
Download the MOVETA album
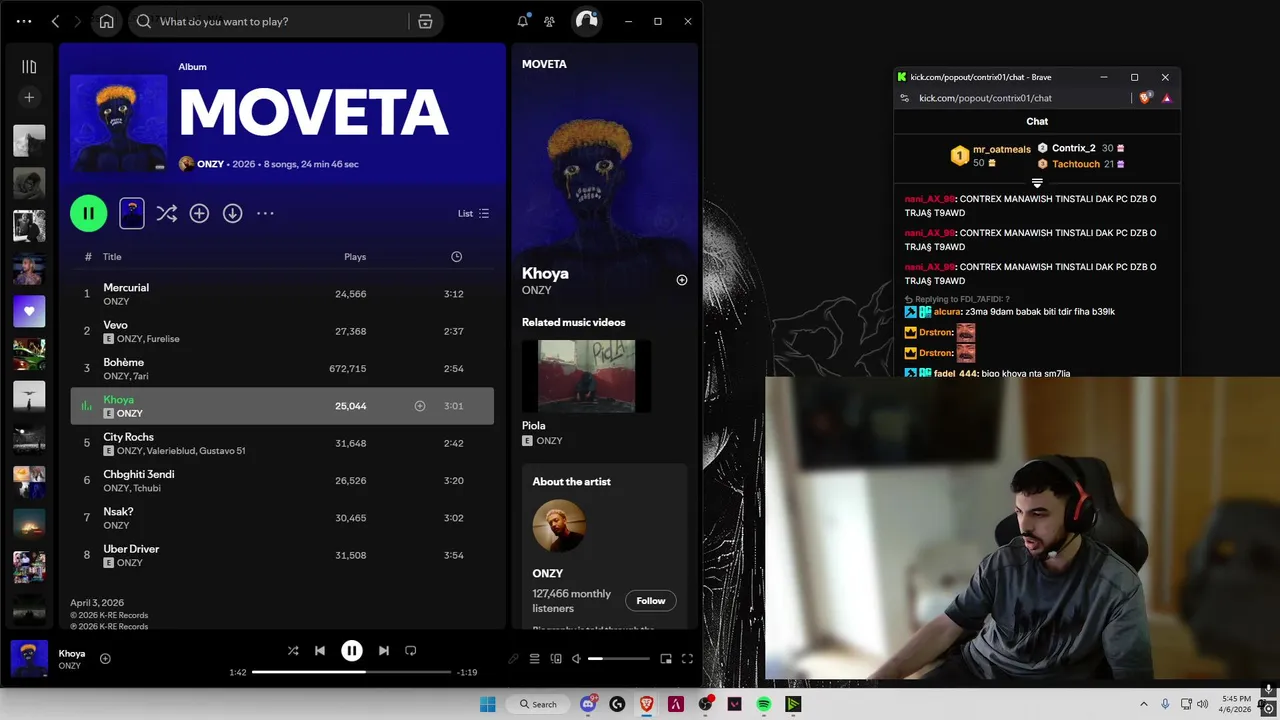232,213
